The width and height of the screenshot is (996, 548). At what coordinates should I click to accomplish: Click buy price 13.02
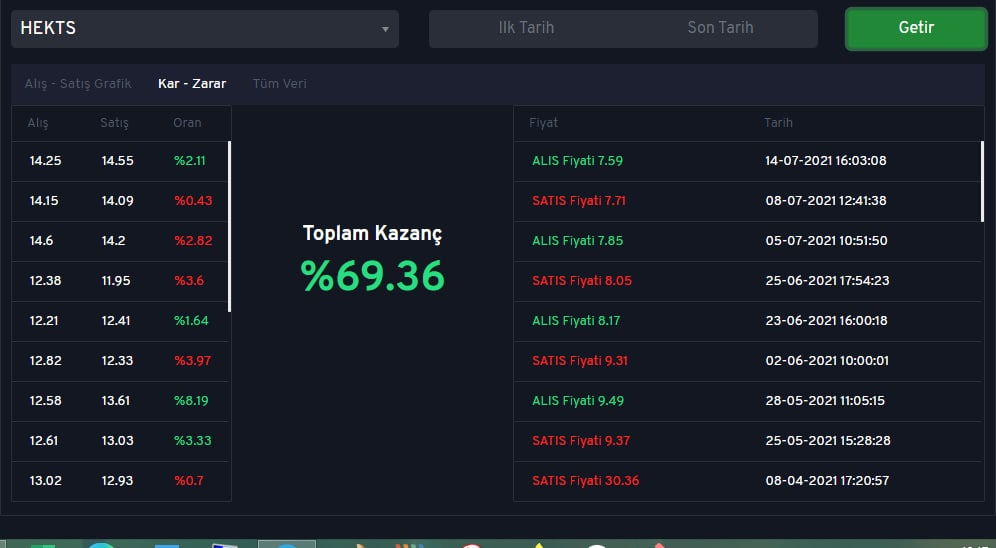pyautogui.click(x=46, y=481)
